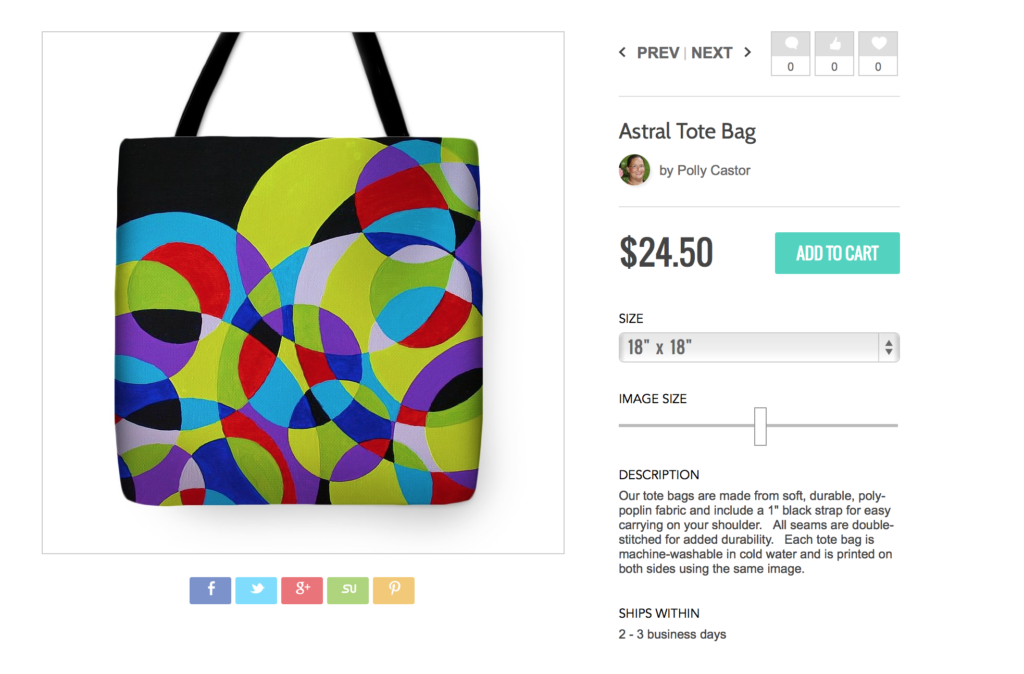Click the Astral tote bag preview image
1024x674 pixels.
[x=303, y=293]
